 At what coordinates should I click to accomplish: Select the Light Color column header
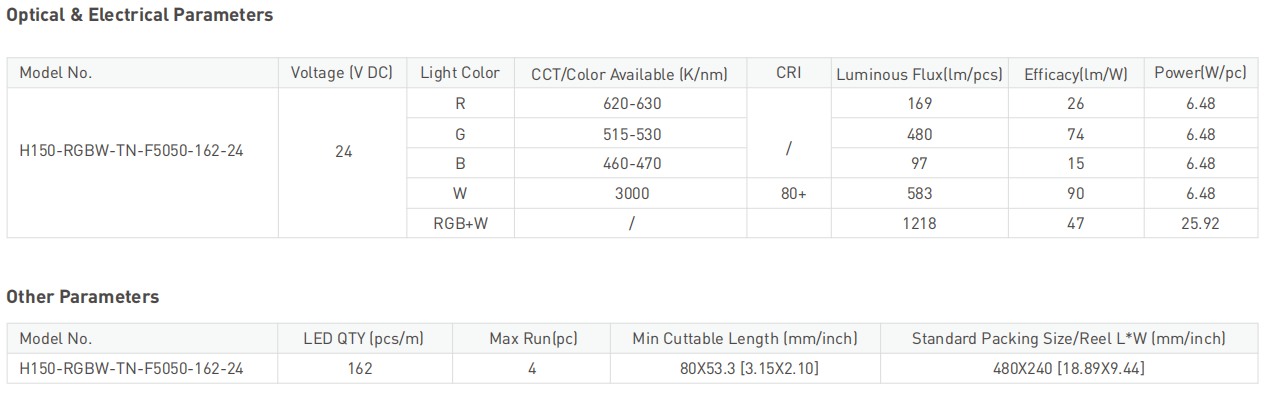(x=460, y=73)
